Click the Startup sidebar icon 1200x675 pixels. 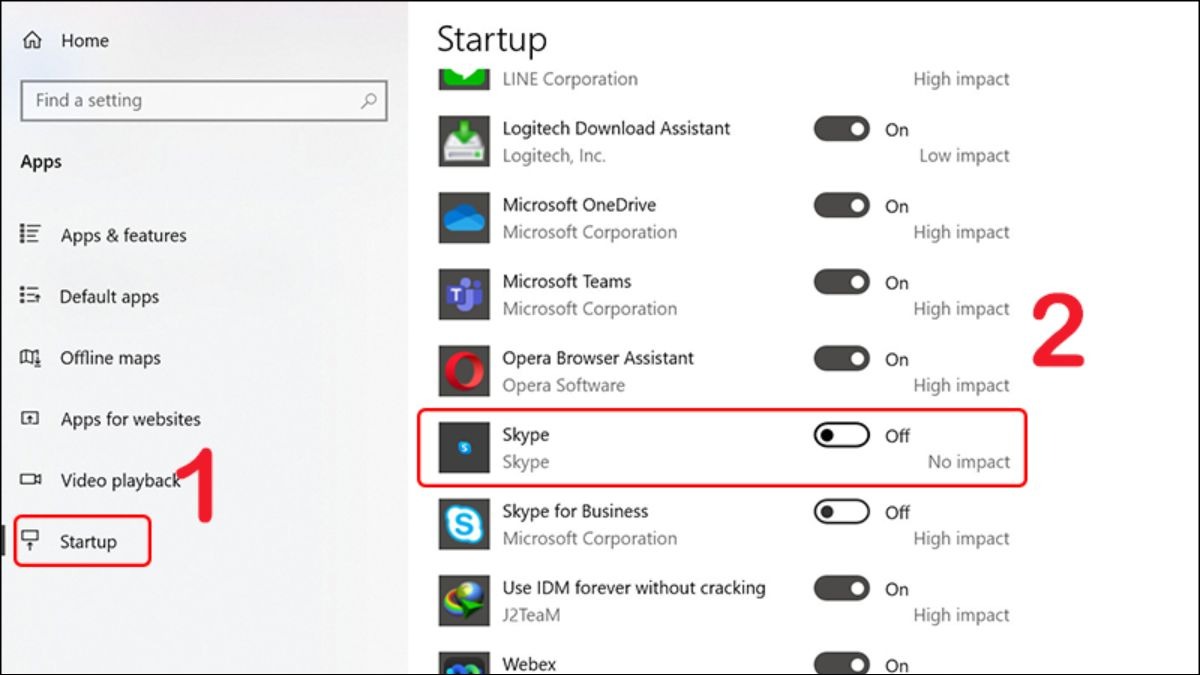click(31, 541)
